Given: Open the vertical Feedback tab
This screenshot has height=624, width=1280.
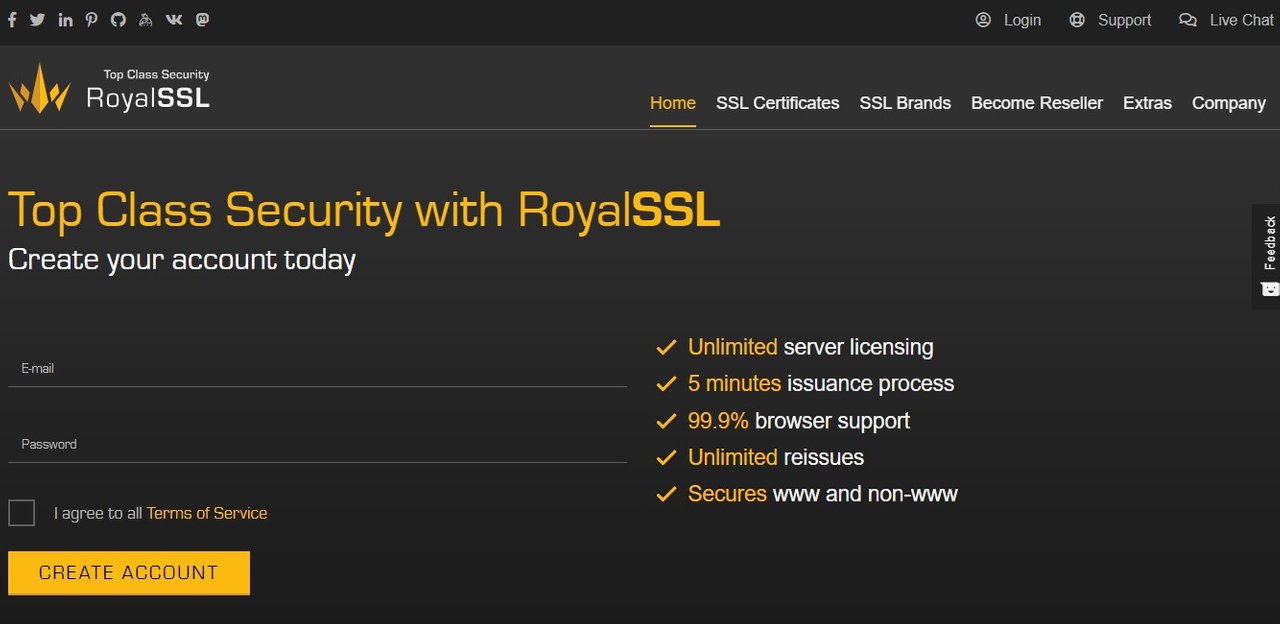Looking at the screenshot, I should point(1267,256).
